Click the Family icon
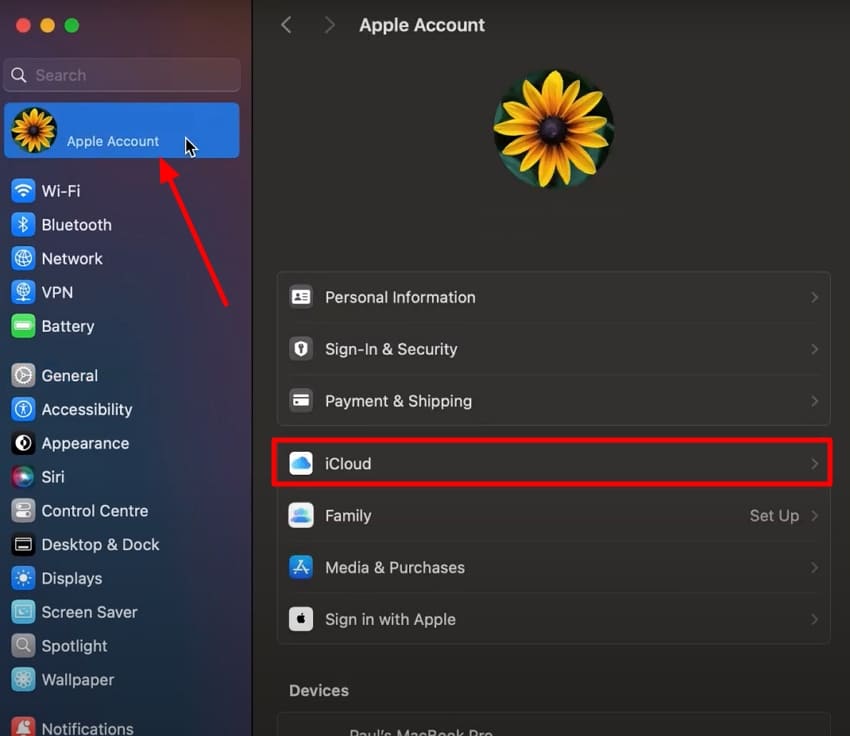The height and width of the screenshot is (736, 850). [301, 515]
